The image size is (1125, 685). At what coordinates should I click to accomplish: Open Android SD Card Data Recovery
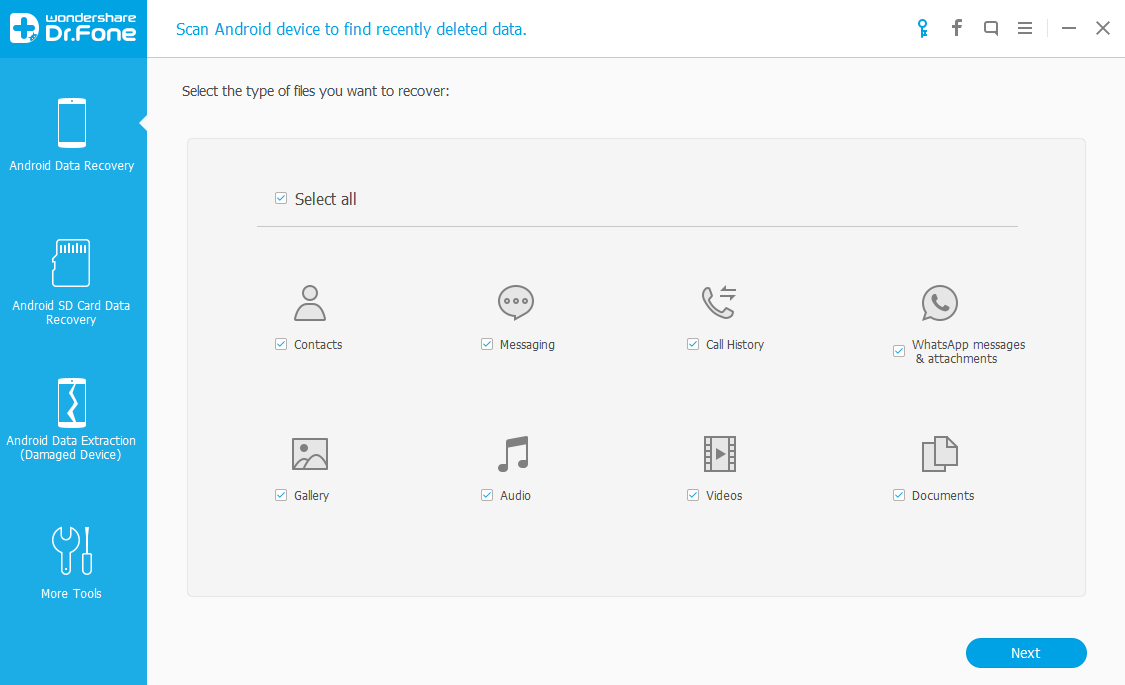(71, 283)
